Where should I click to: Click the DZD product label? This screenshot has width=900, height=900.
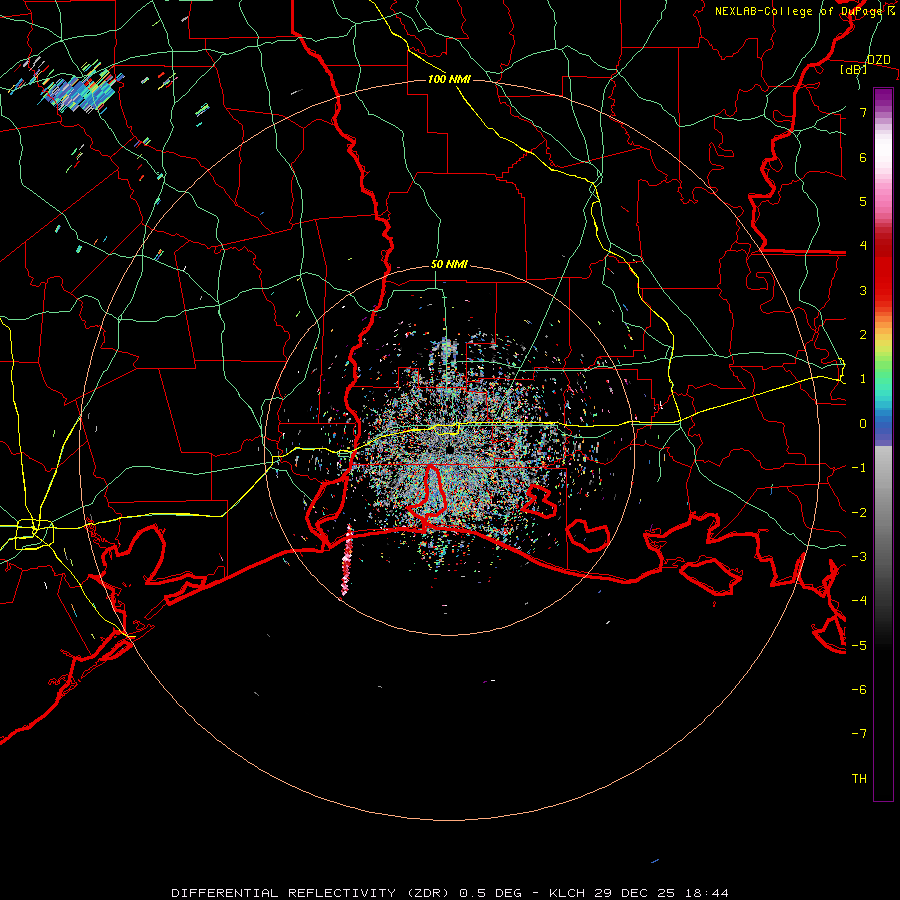(878, 59)
